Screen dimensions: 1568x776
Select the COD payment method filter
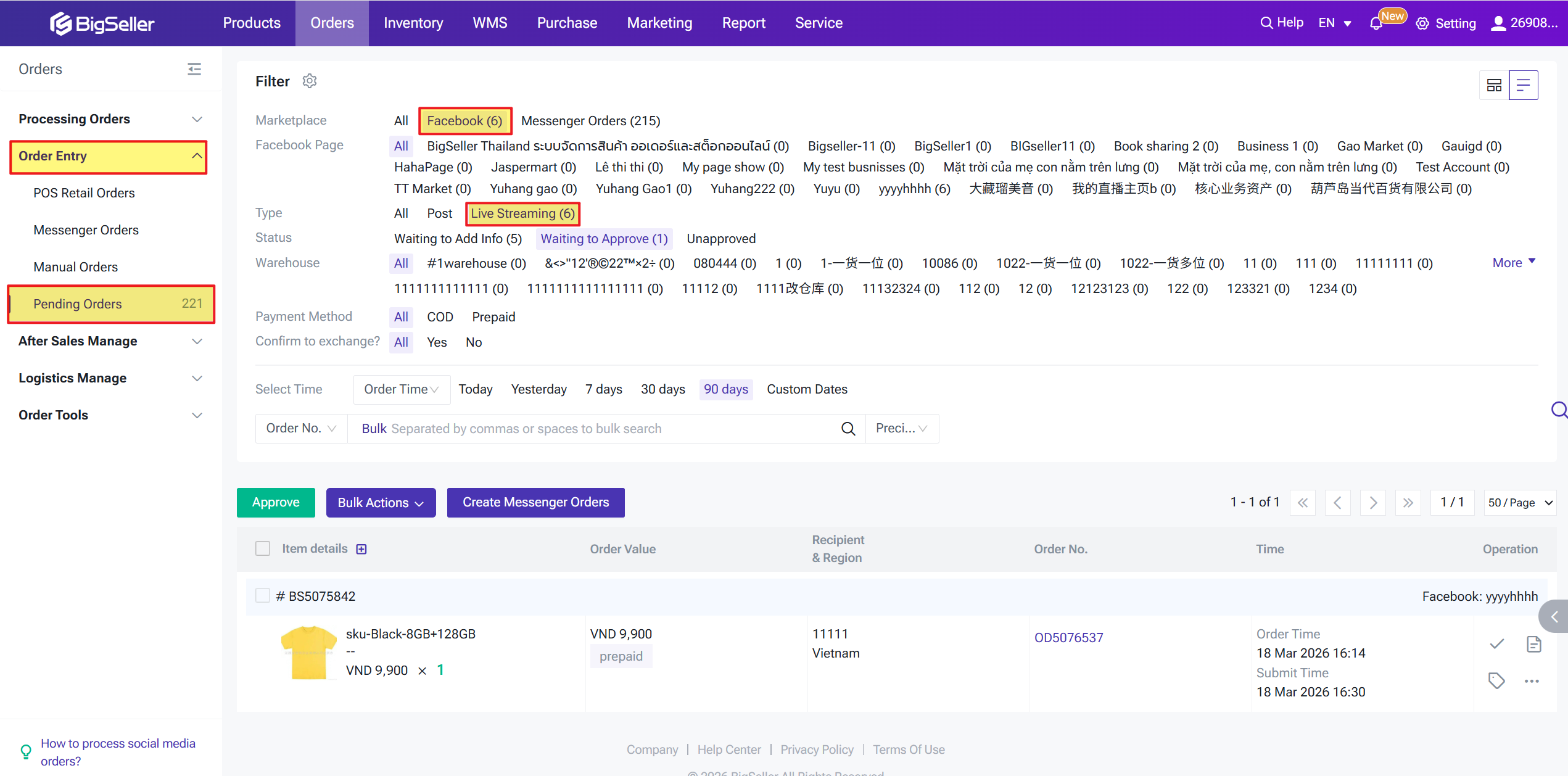440,316
